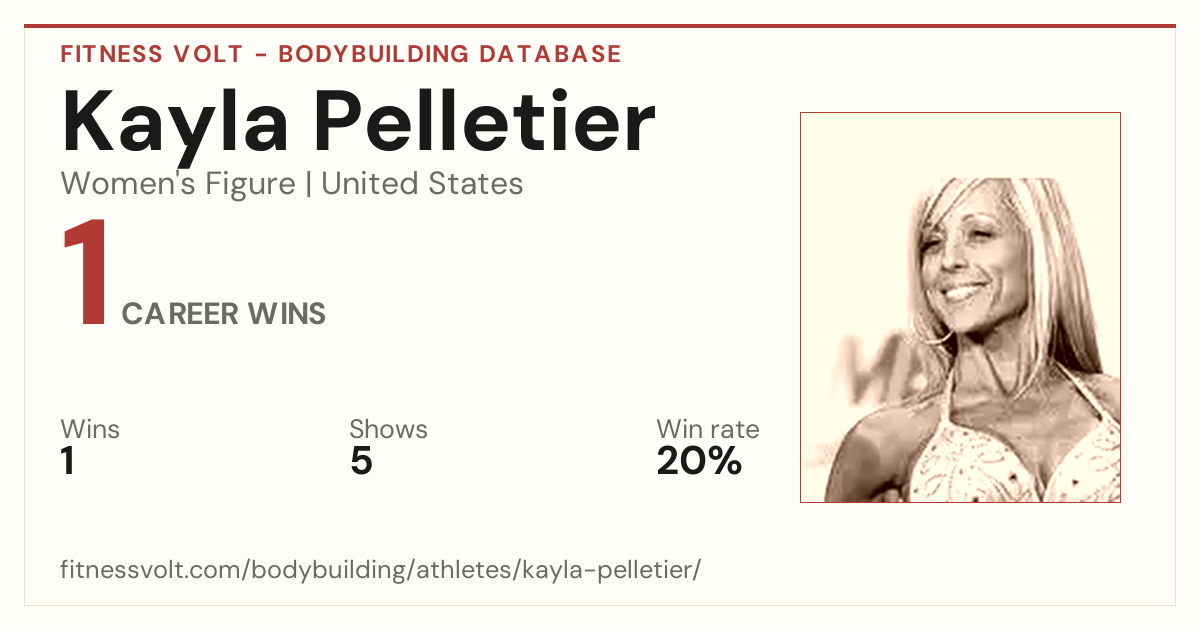This screenshot has width=1200, height=630.
Task: Click the 'United States' country text
Action: pos(422,184)
